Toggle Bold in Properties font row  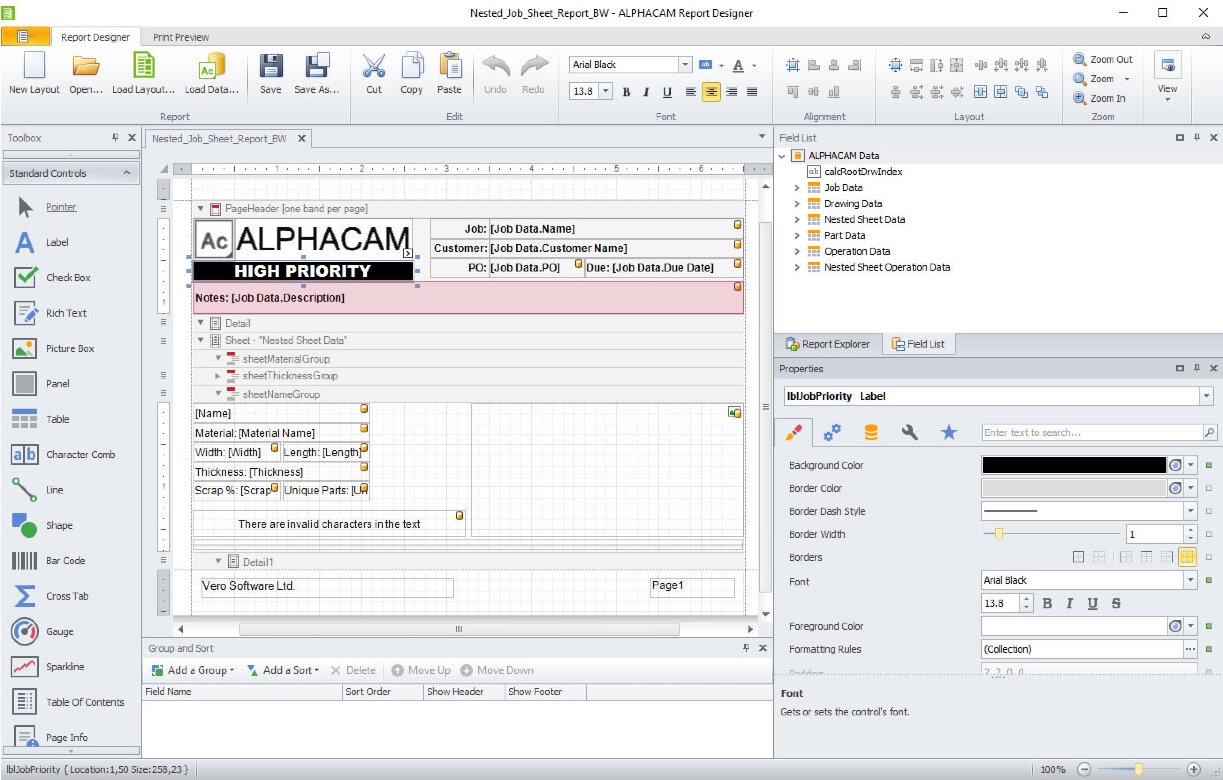(1048, 603)
